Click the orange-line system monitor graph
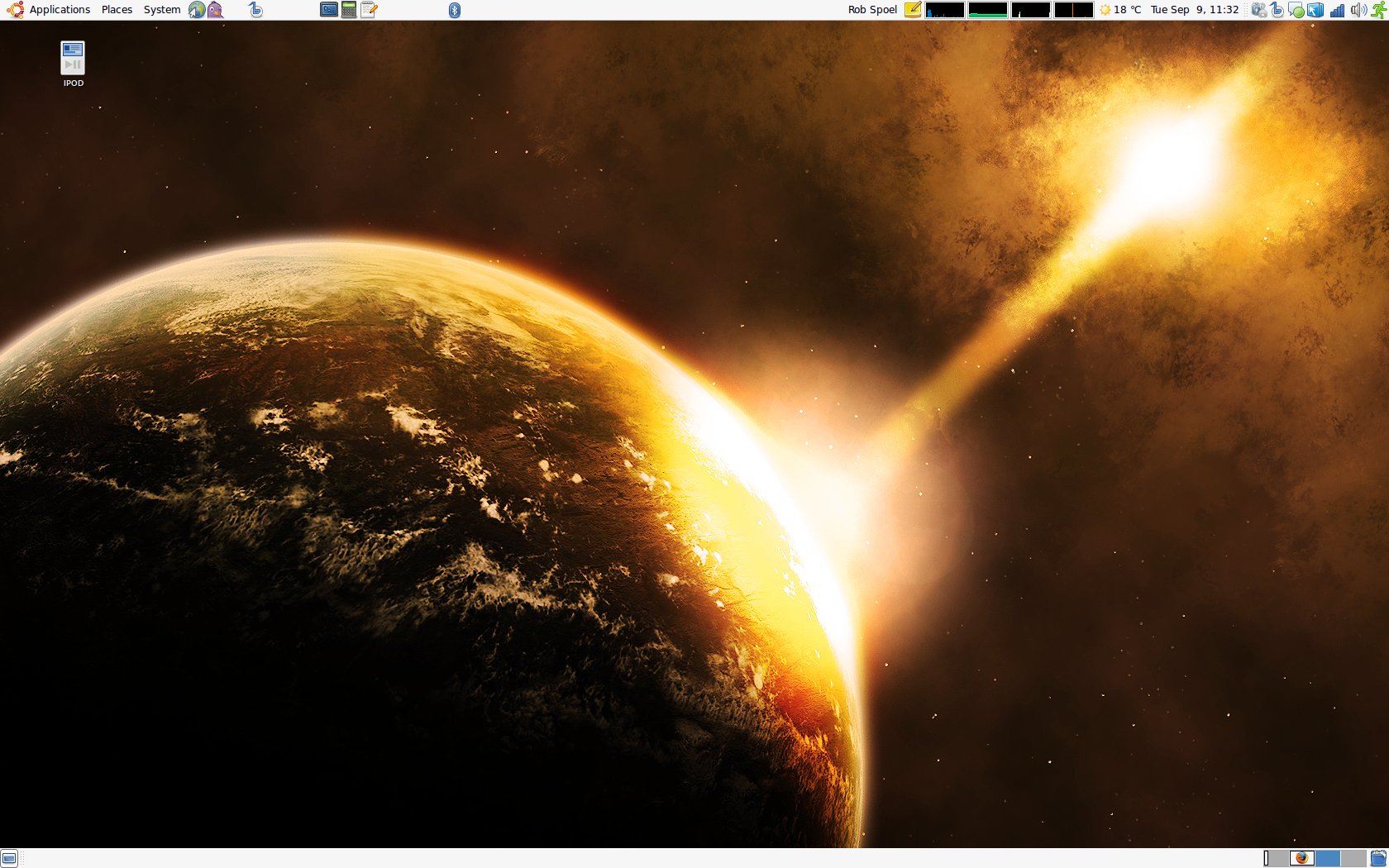Viewport: 1389px width, 868px height. [x=1074, y=10]
